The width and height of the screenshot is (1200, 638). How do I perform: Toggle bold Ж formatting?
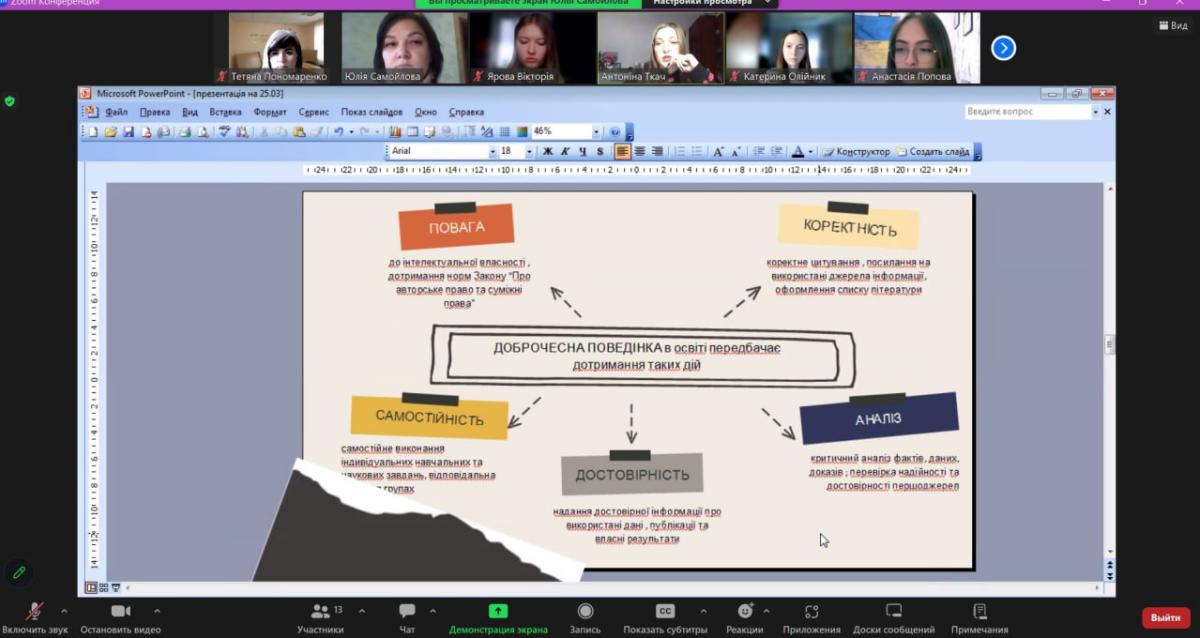point(547,152)
